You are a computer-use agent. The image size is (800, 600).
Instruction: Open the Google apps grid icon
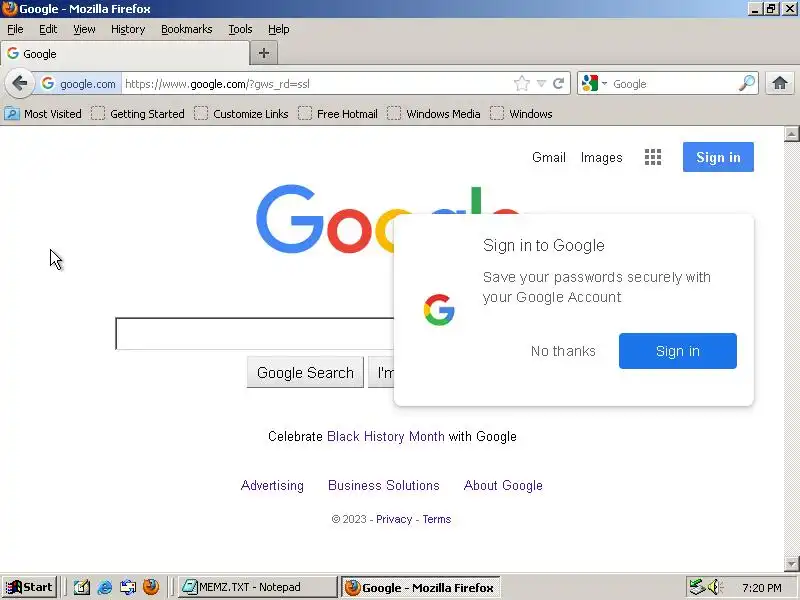tap(653, 157)
